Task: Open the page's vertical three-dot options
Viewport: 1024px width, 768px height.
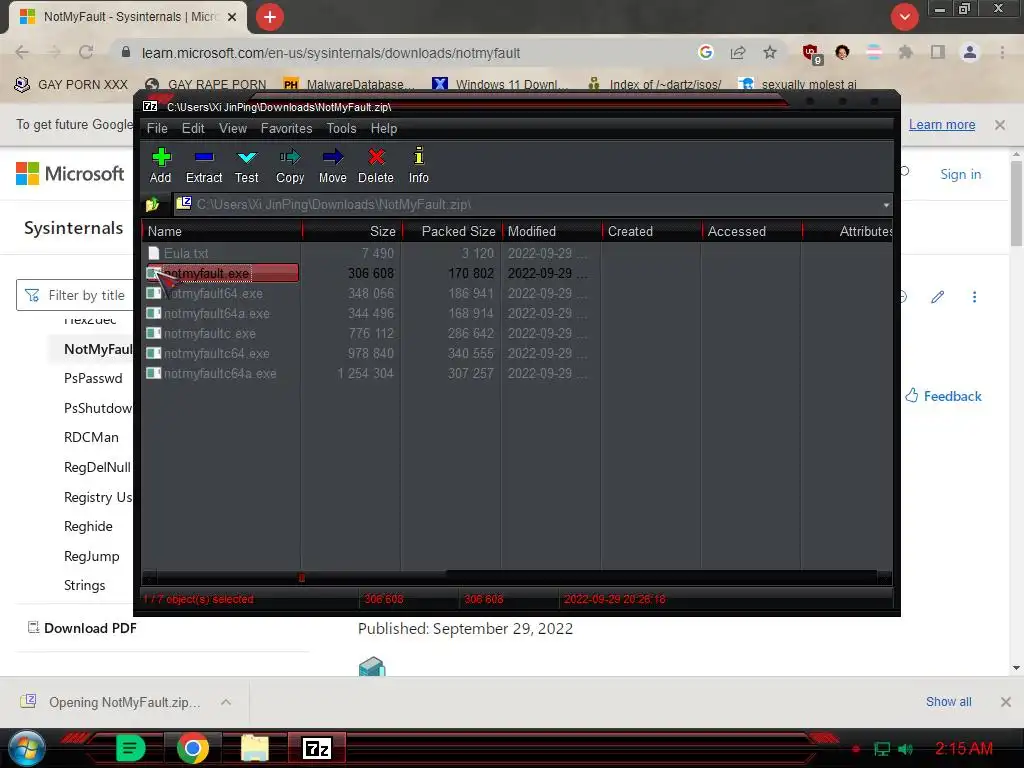Action: pyautogui.click(x=974, y=297)
